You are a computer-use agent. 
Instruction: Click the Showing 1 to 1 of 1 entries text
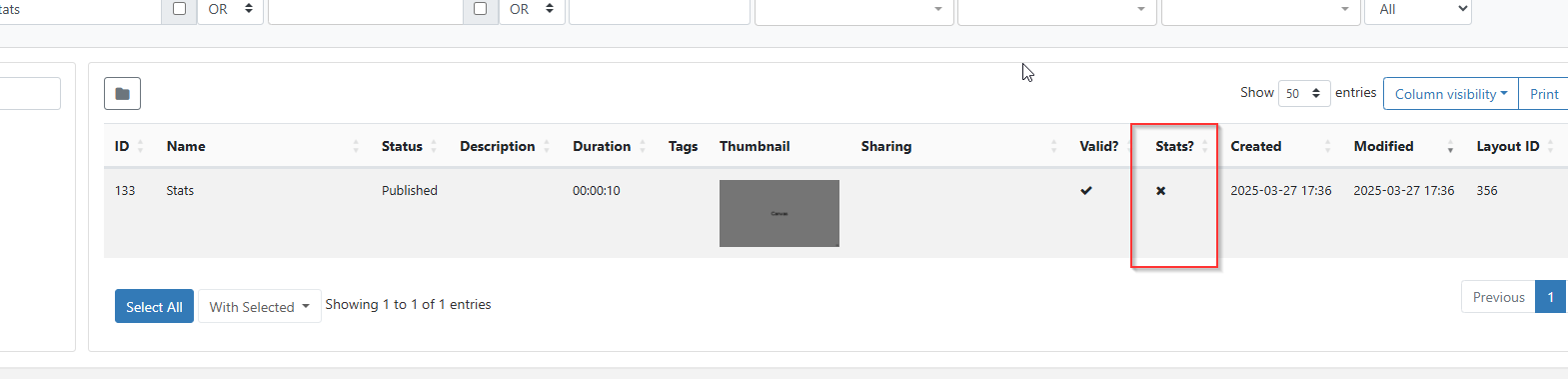click(408, 304)
